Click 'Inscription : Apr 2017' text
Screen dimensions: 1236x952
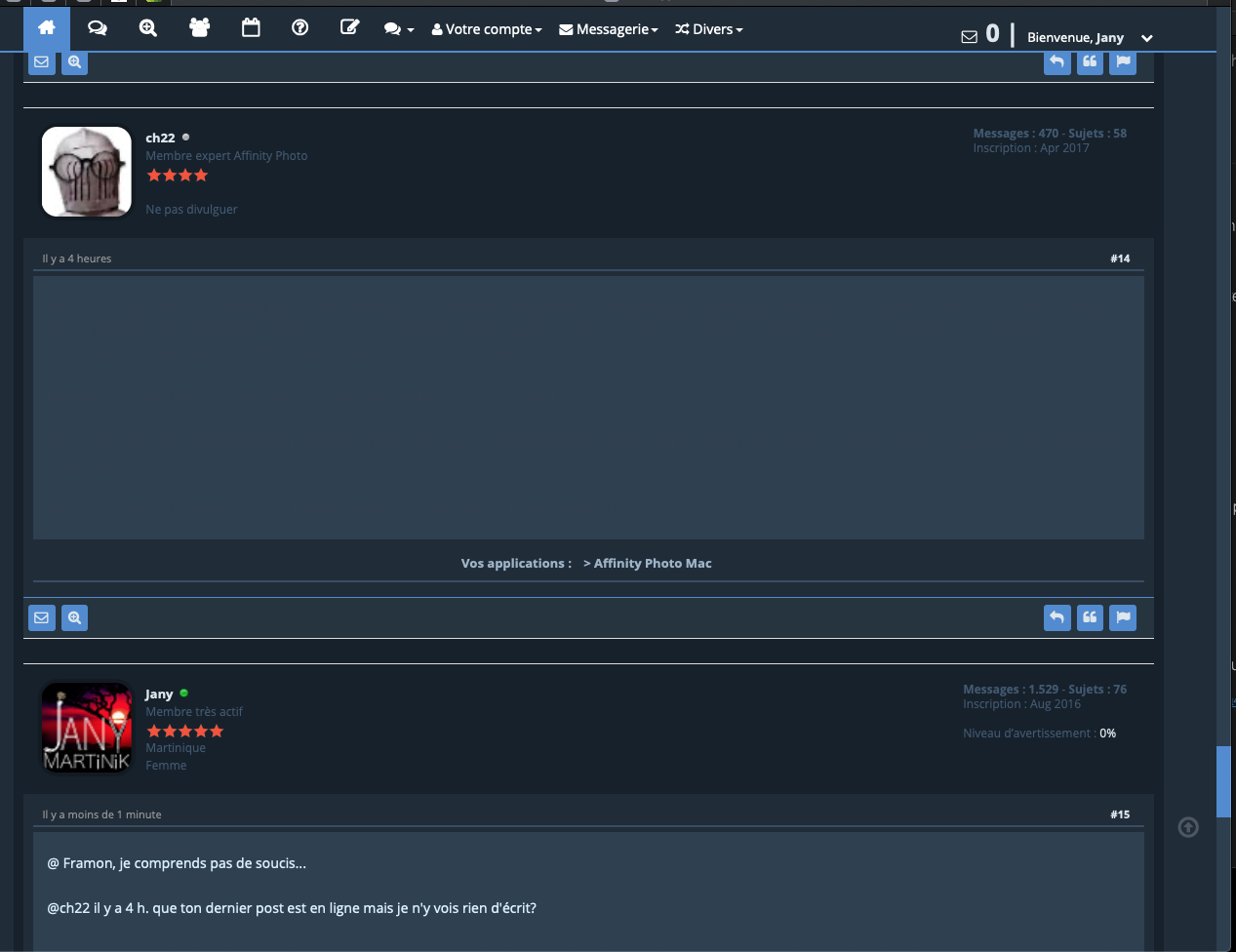(1031, 148)
